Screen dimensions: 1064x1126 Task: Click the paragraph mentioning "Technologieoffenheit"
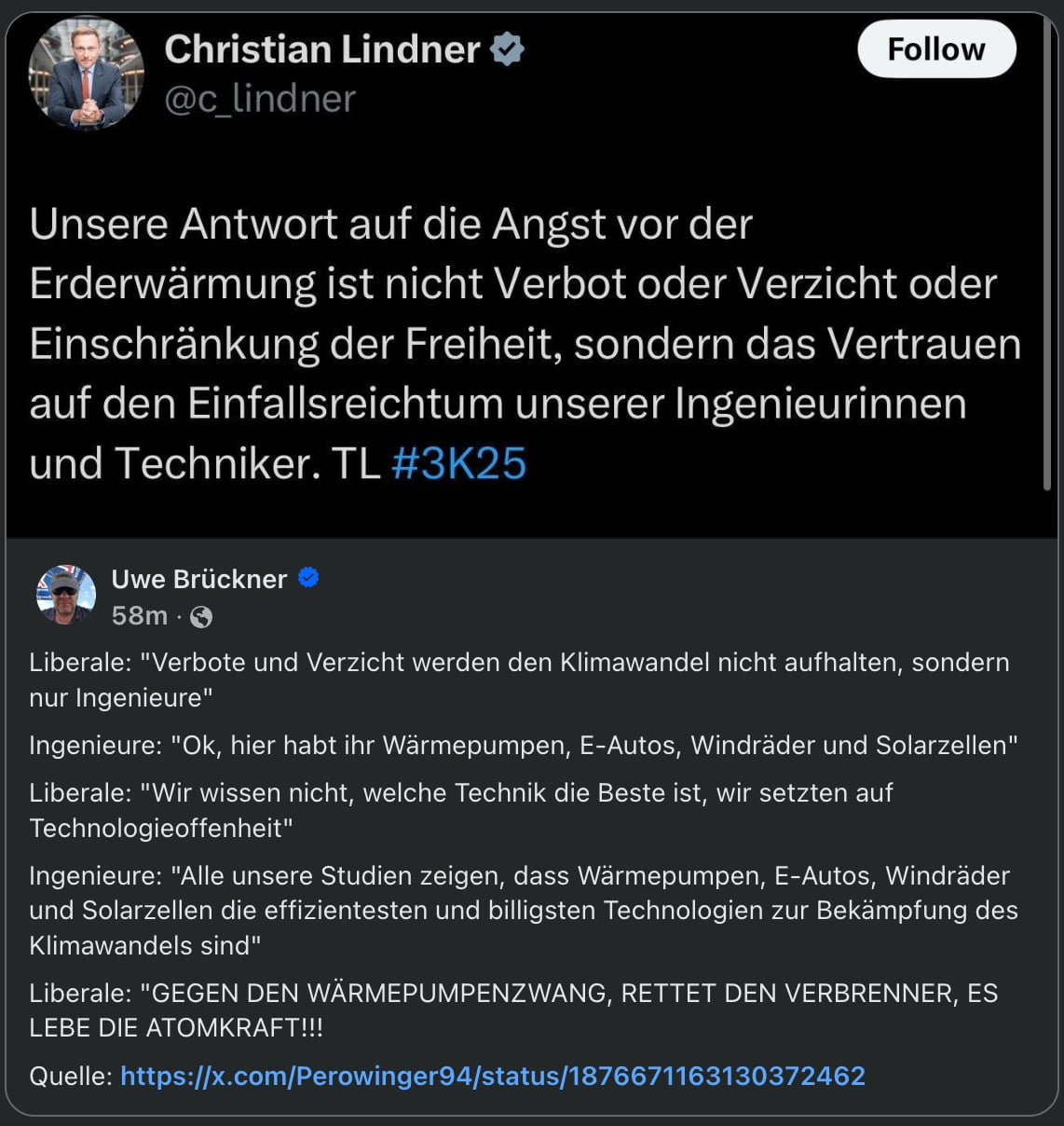(x=461, y=809)
